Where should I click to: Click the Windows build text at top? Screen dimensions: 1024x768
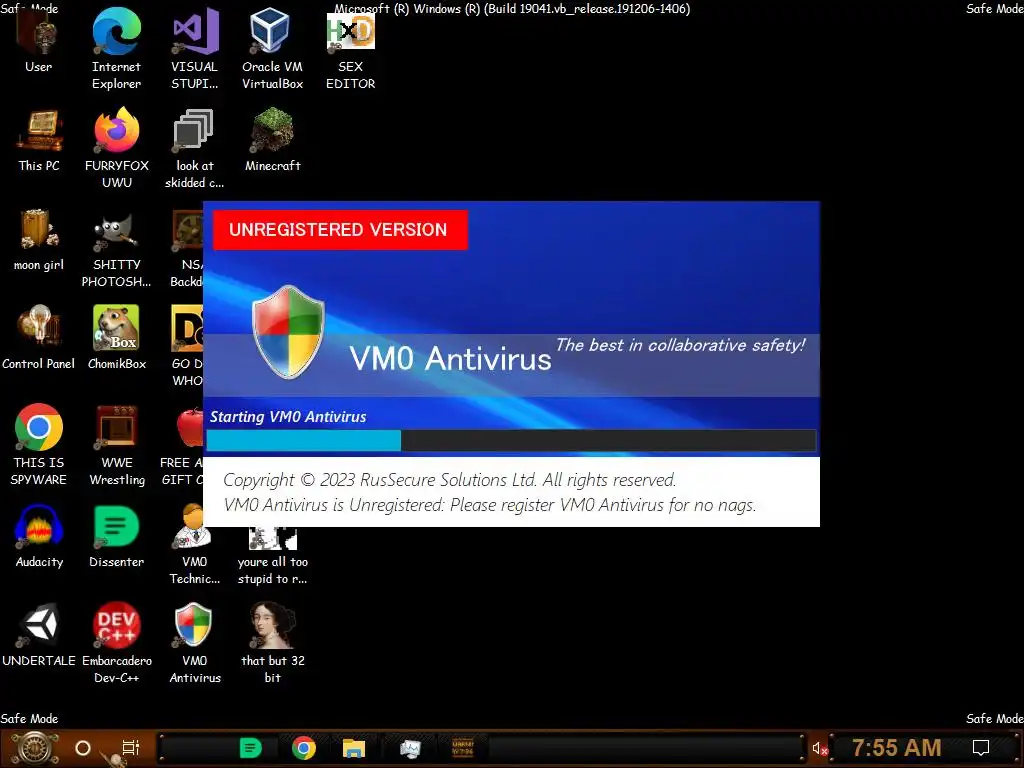tap(512, 8)
